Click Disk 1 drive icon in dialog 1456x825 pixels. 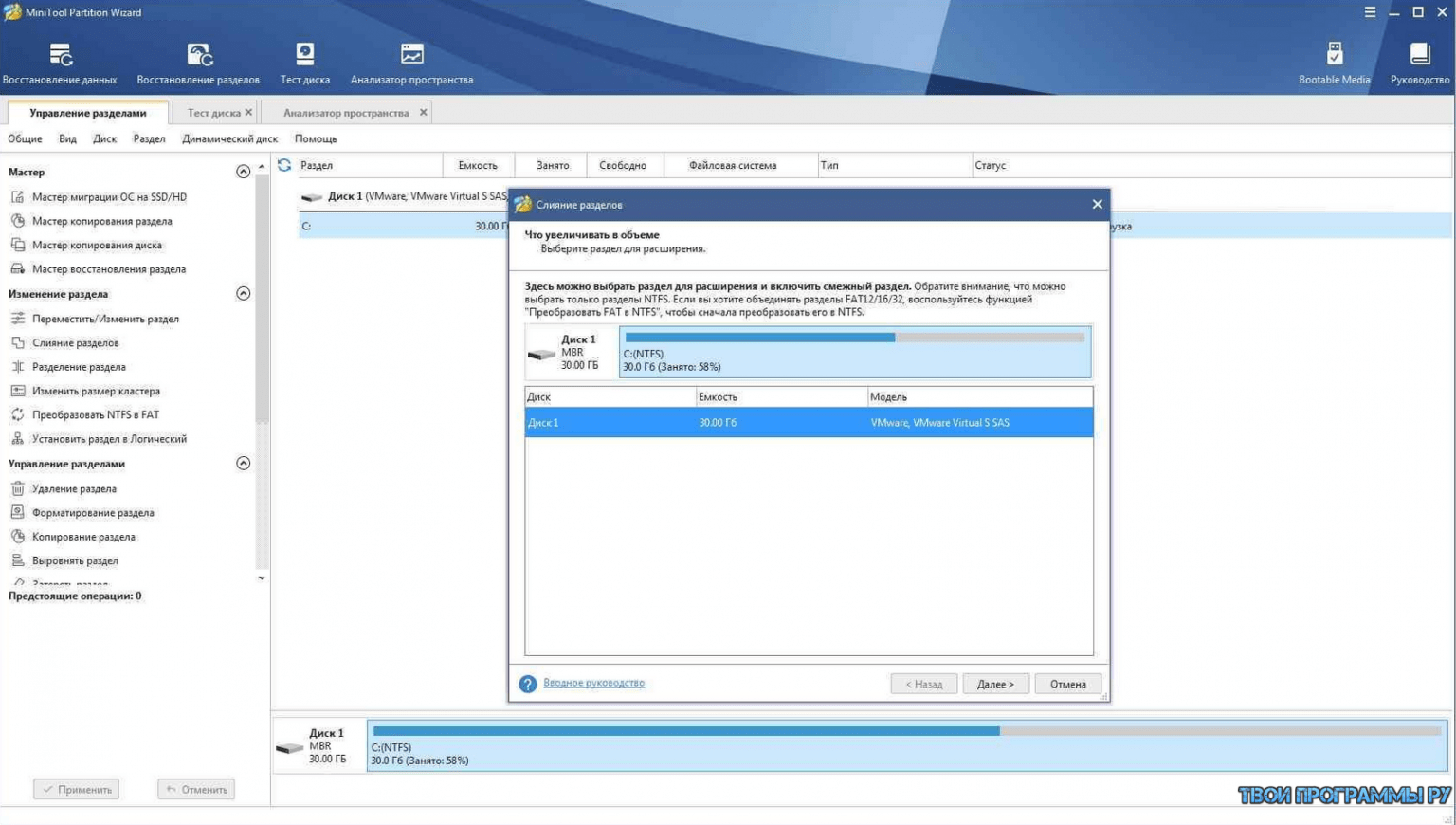(541, 355)
